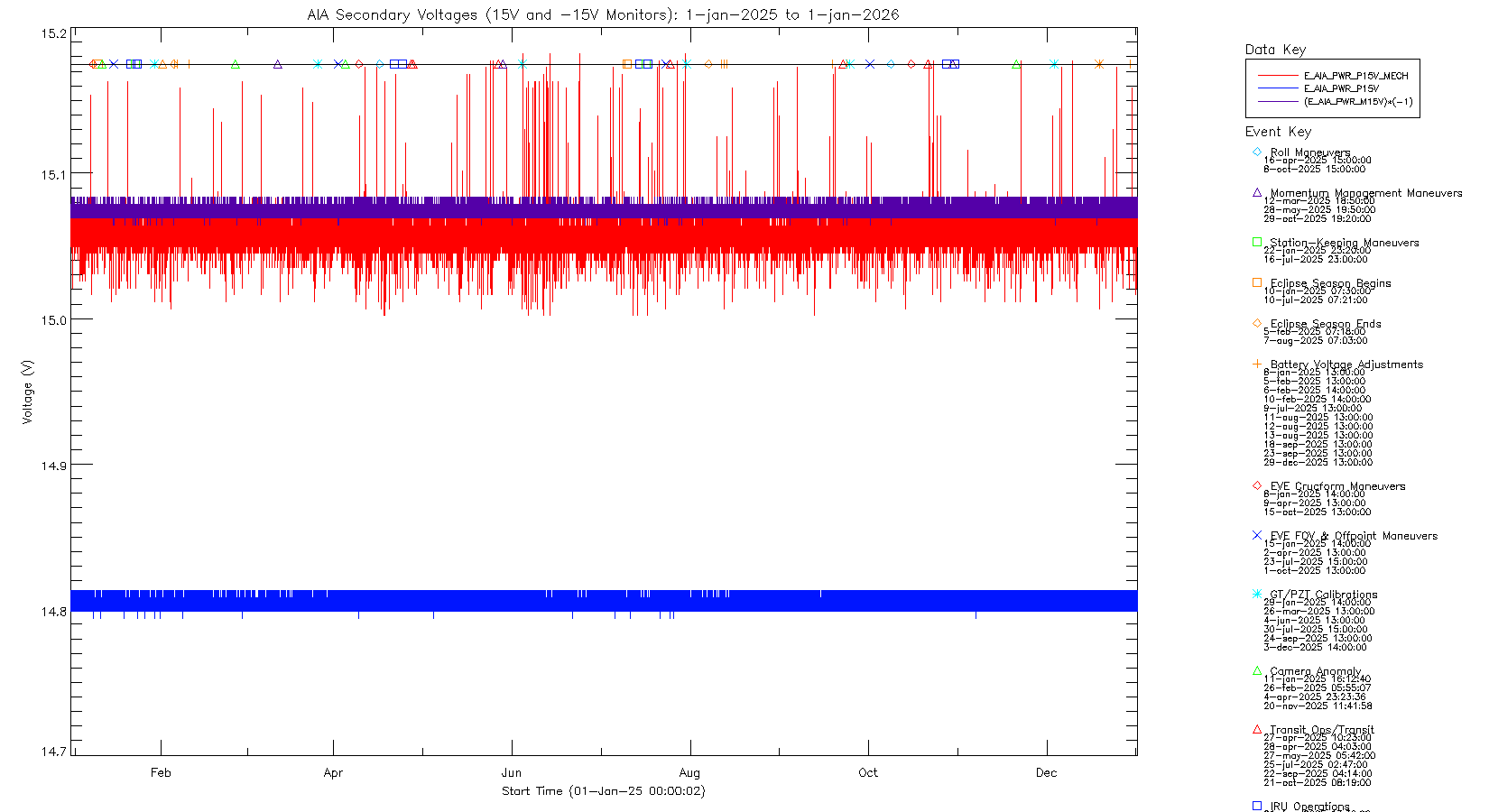Select the Eclipse Season Begins orange square icon
Screen dimensions: 1489x812
point(1257,282)
